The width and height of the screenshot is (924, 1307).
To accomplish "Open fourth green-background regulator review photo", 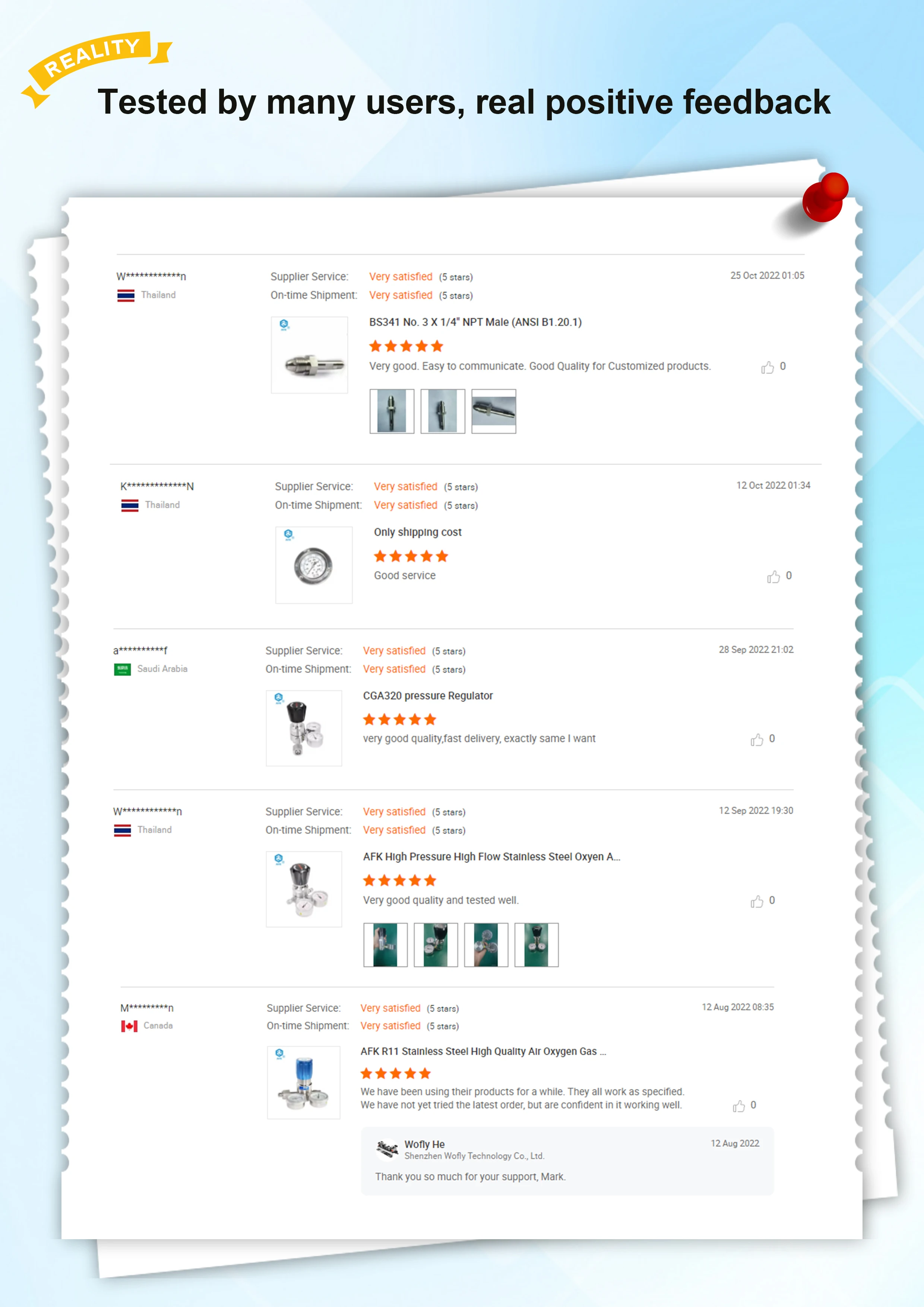I will tap(536, 945).
